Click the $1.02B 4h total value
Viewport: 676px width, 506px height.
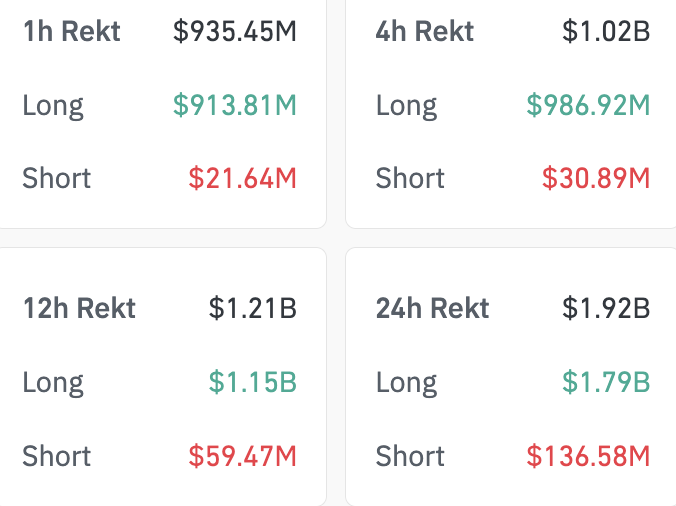[x=606, y=32]
